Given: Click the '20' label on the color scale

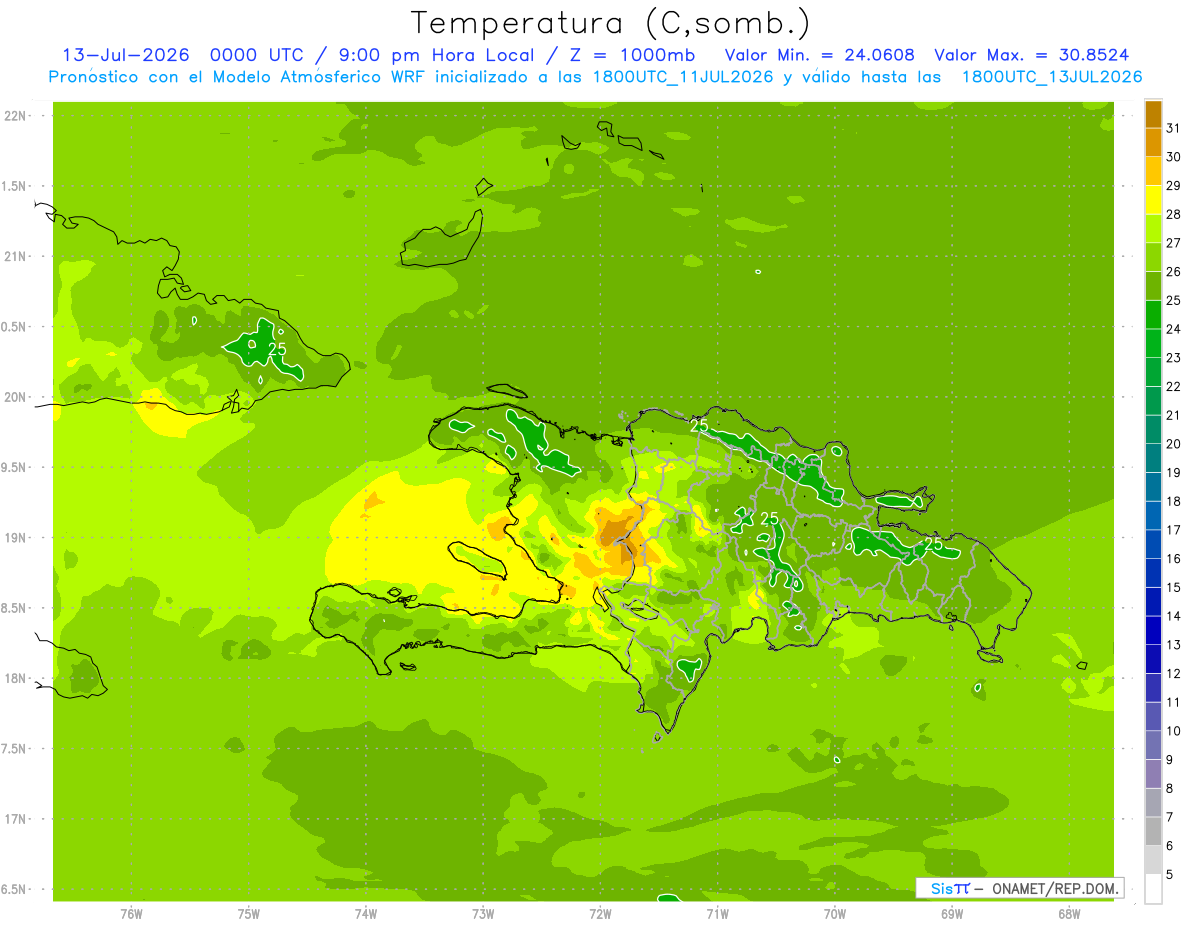Looking at the screenshot, I should 1173,444.
